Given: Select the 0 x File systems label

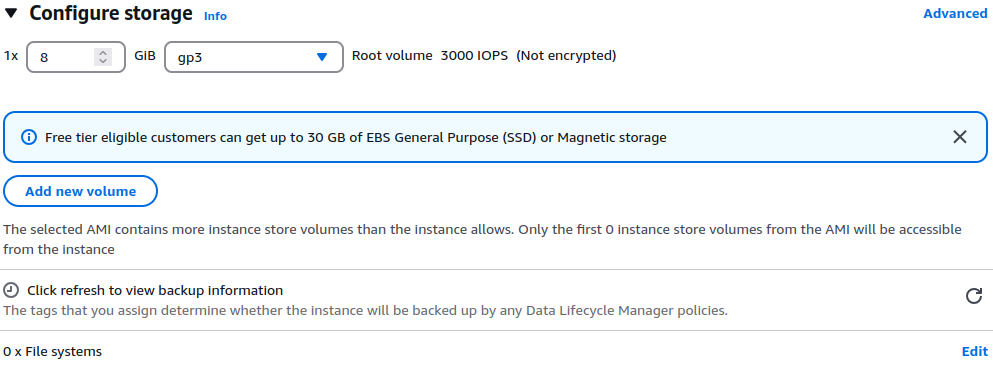Looking at the screenshot, I should click(x=53, y=351).
